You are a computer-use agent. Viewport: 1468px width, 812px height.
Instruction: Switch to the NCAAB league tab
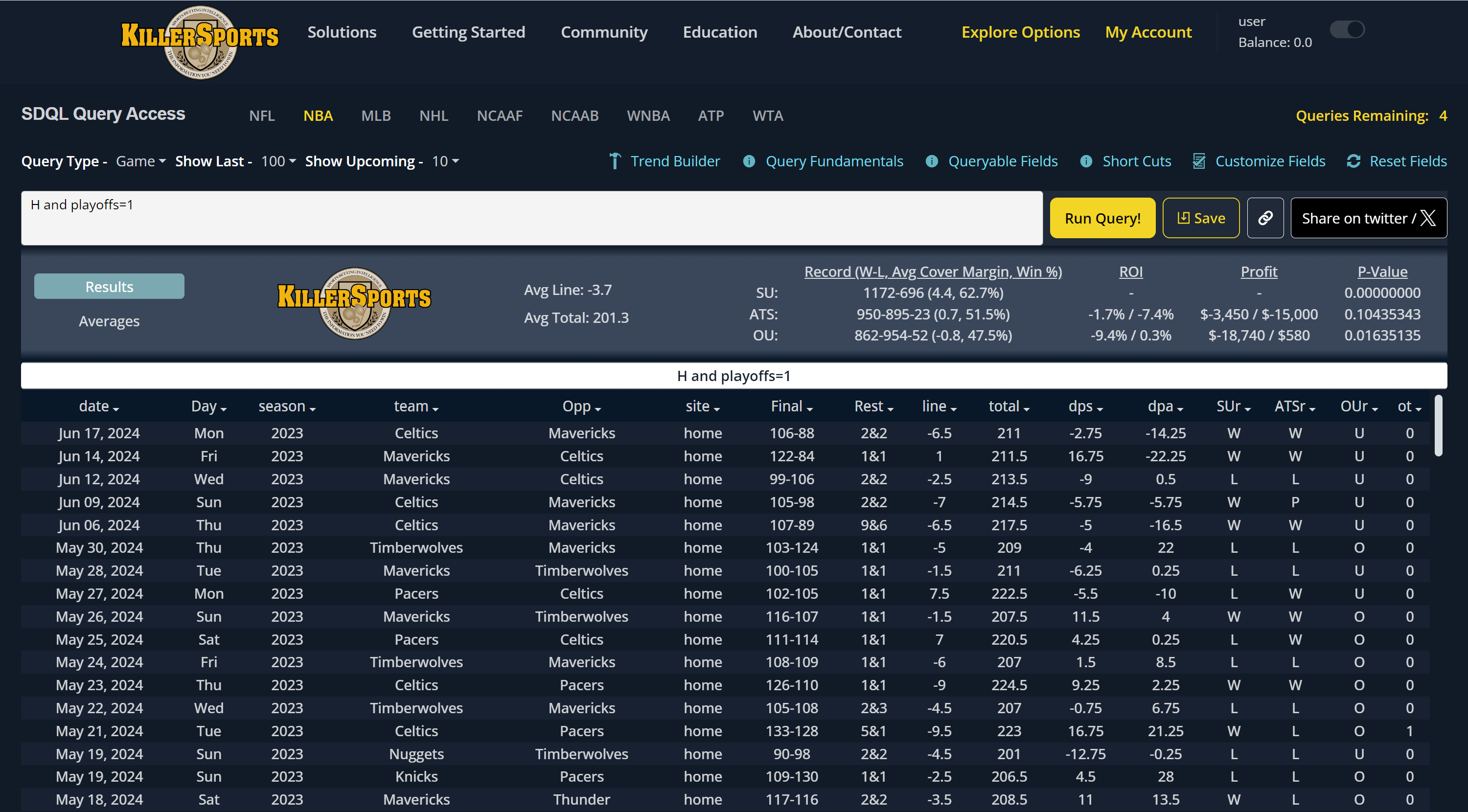pos(574,115)
